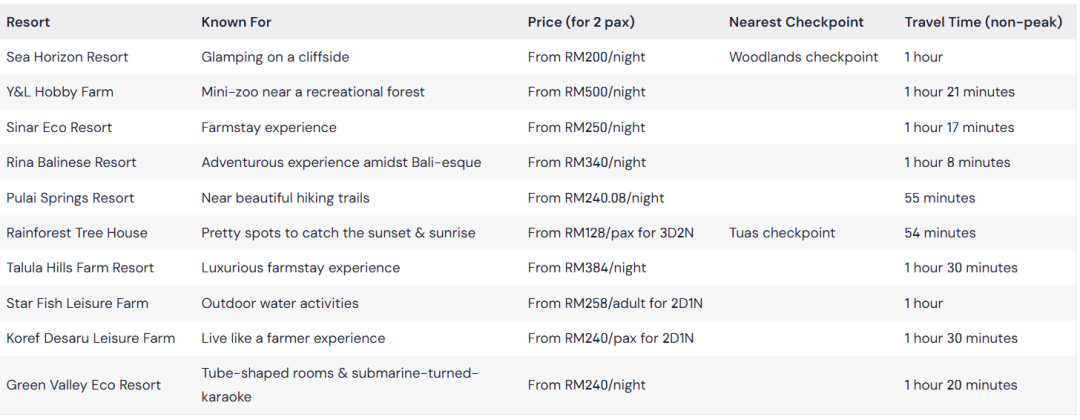Click the Woodlands checkpoint cell

click(804, 57)
